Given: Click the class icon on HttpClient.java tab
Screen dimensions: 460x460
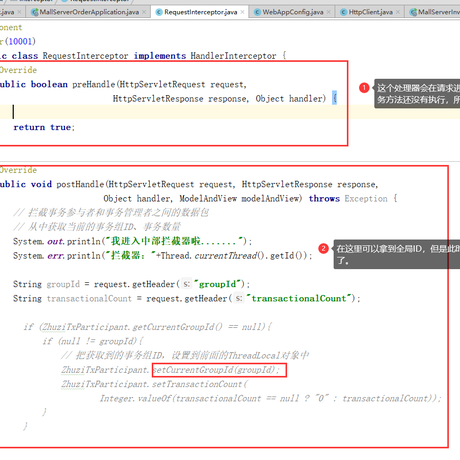Looking at the screenshot, I should click(x=343, y=12).
